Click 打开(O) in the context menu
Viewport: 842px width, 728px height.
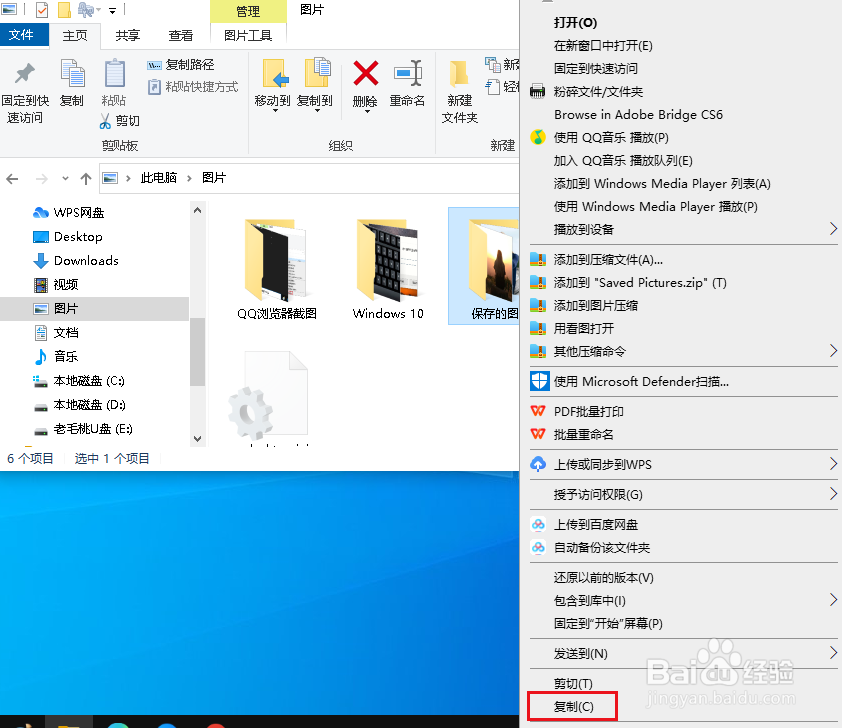point(575,23)
